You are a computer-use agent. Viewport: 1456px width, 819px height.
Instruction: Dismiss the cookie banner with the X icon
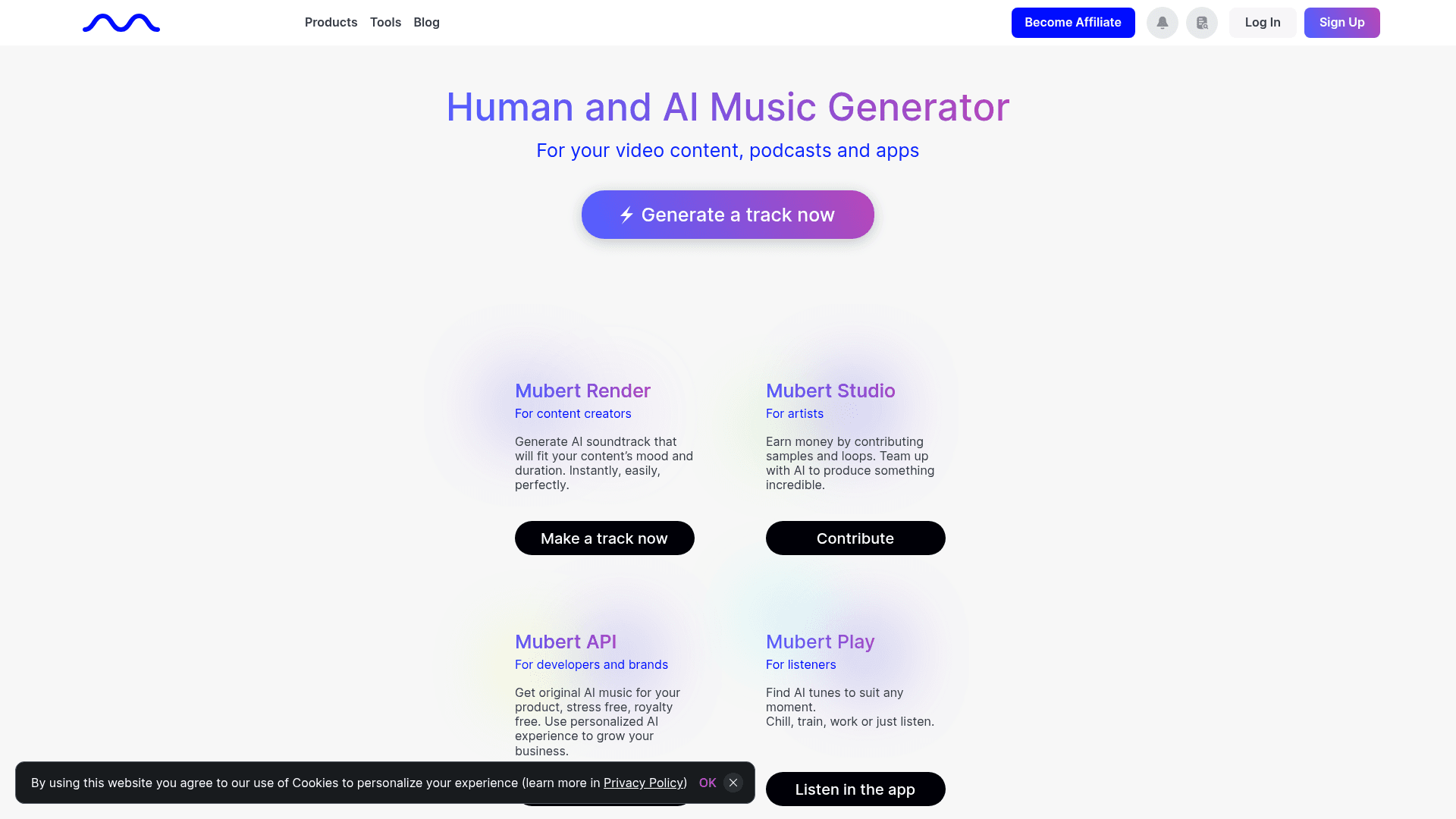[x=733, y=783]
